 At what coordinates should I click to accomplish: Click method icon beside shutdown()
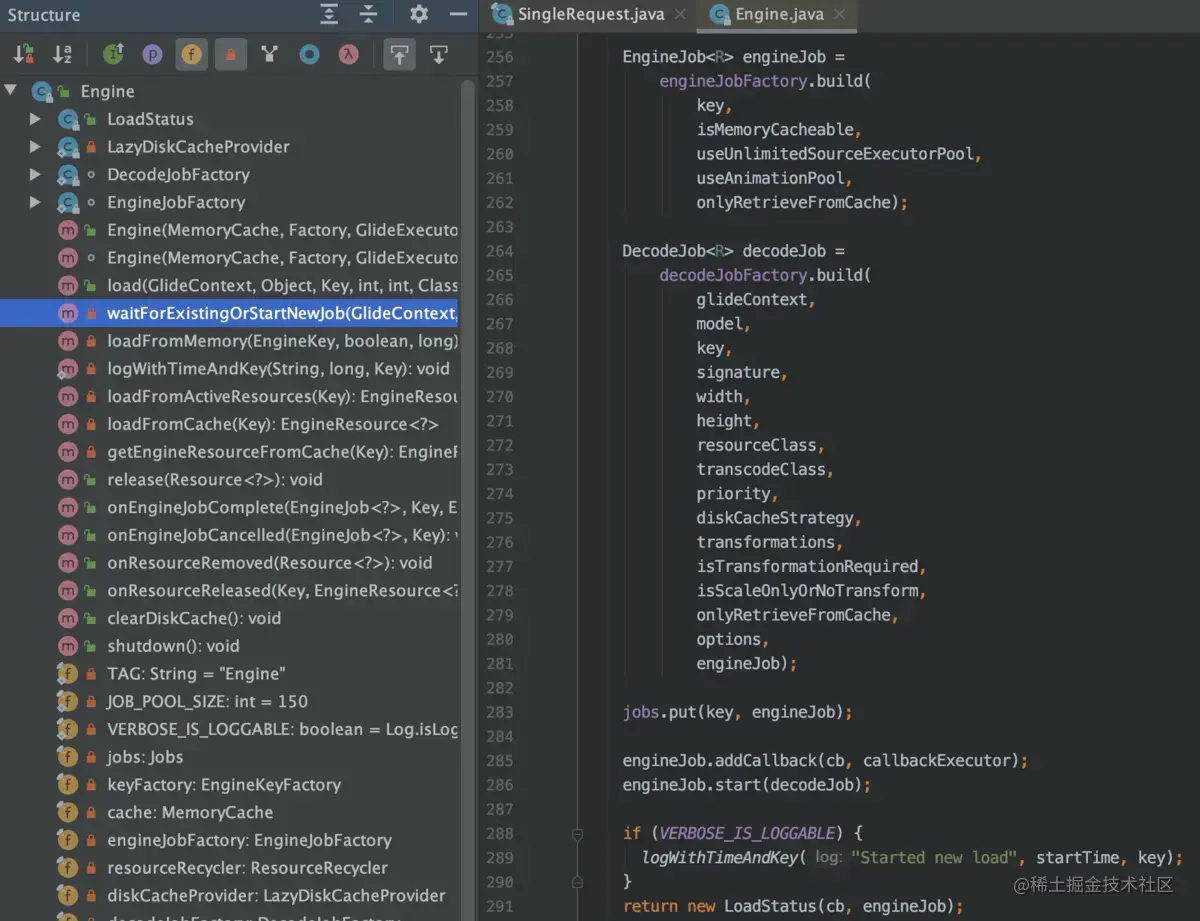click(67, 646)
